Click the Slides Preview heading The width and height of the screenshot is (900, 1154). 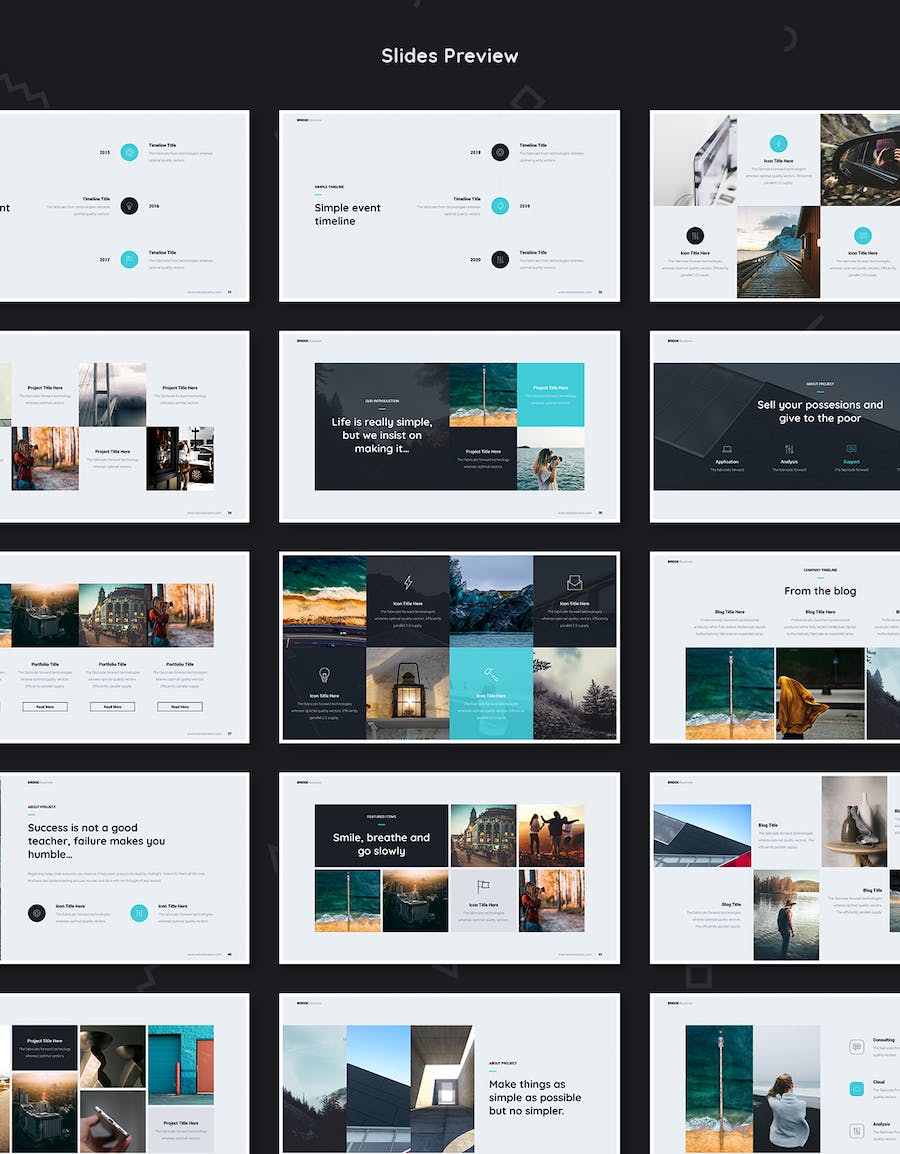pos(449,56)
